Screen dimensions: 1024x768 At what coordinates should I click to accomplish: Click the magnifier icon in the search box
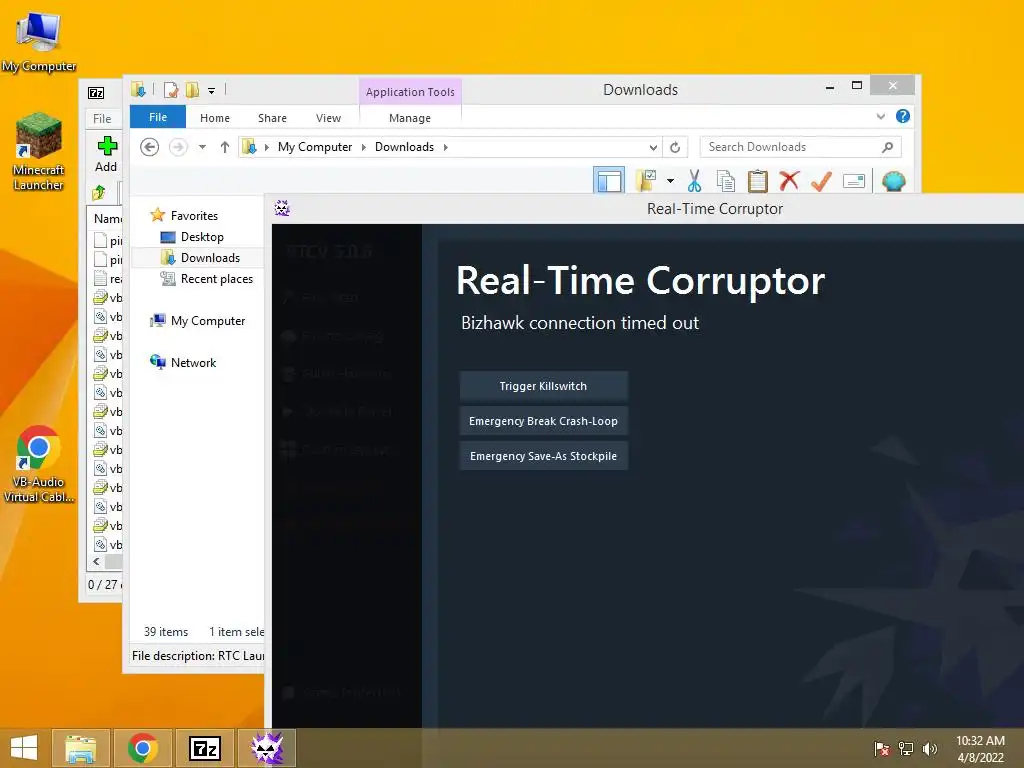coord(887,147)
